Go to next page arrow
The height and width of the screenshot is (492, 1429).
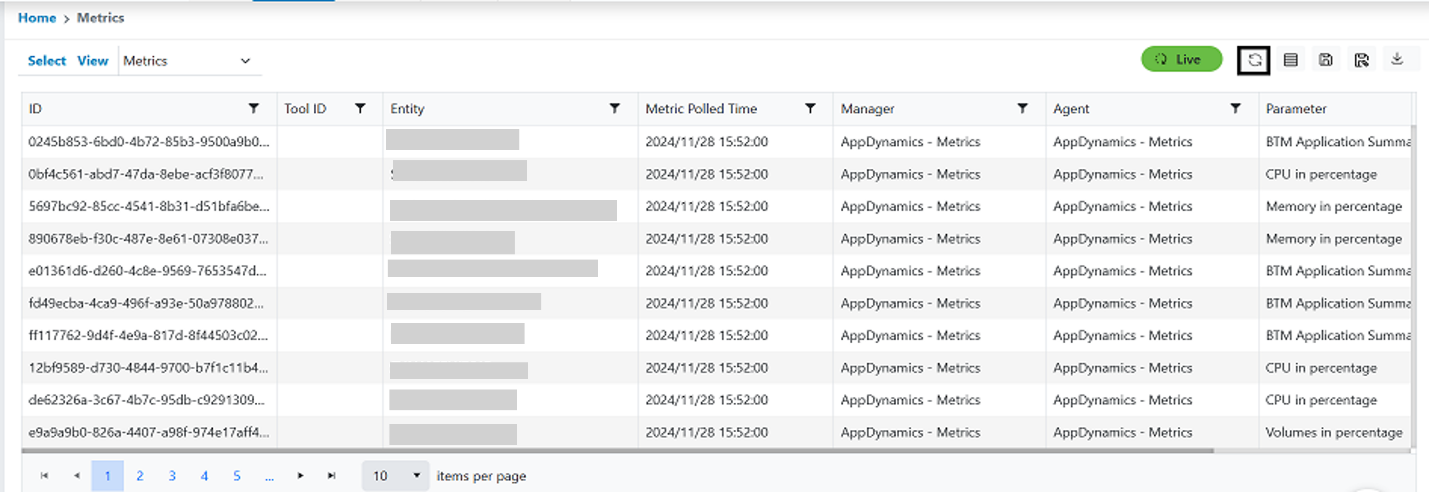tap(300, 476)
